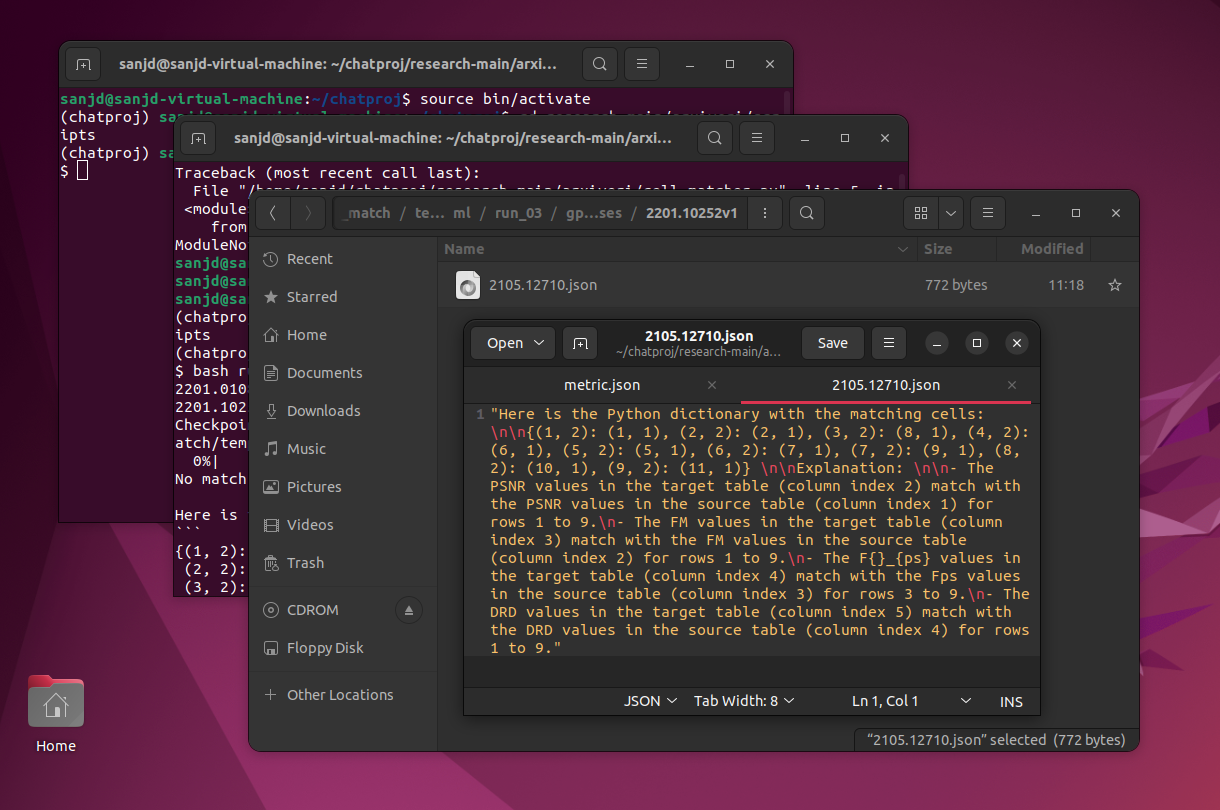Close the metric.json tab

[712, 385]
